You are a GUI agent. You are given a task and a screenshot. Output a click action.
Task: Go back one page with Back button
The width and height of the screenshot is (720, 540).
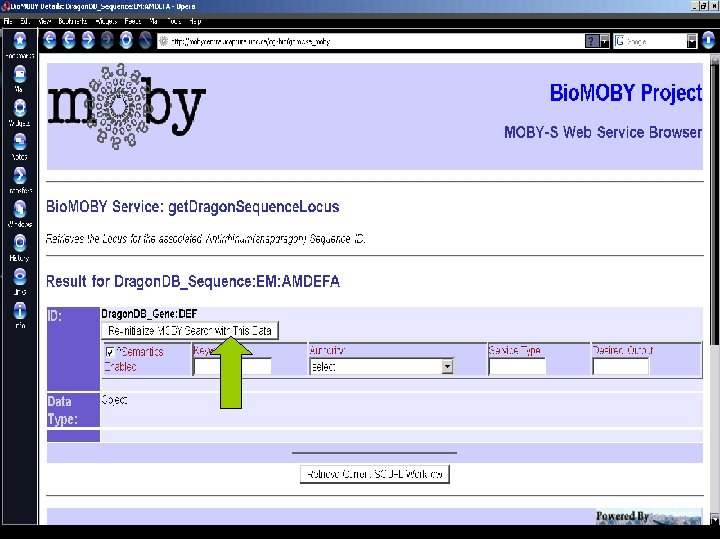[x=69, y=40]
